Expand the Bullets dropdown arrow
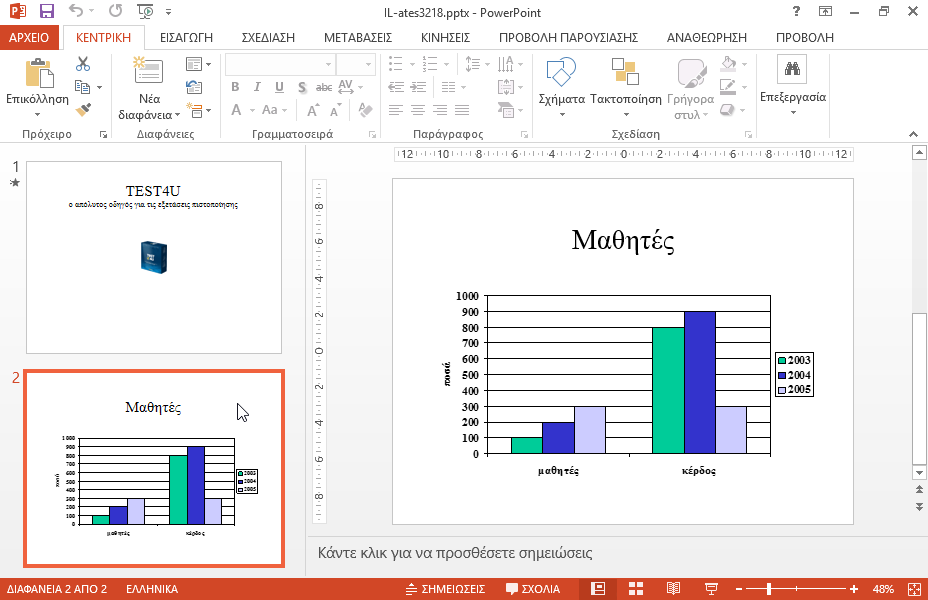 point(413,64)
